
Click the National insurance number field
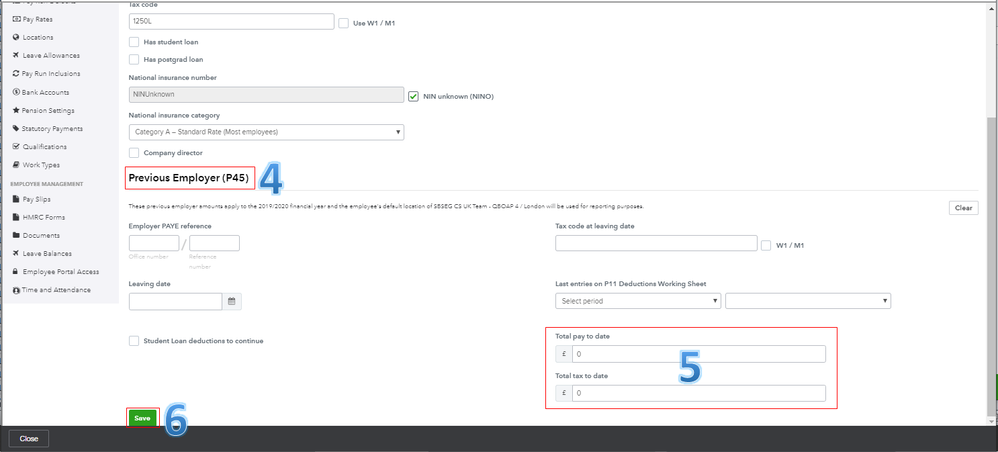click(x=266, y=94)
